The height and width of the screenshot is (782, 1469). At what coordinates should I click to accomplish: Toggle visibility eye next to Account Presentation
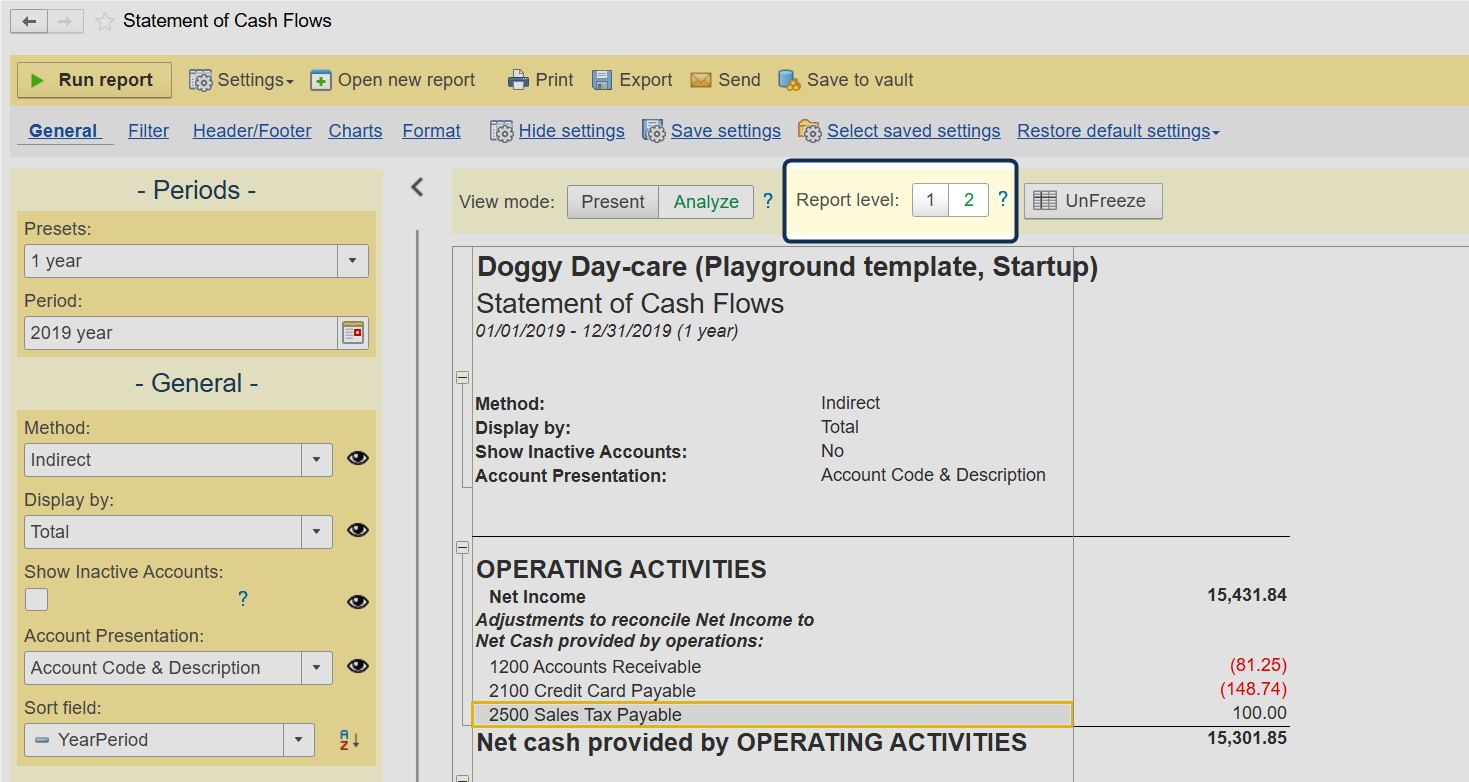click(357, 667)
